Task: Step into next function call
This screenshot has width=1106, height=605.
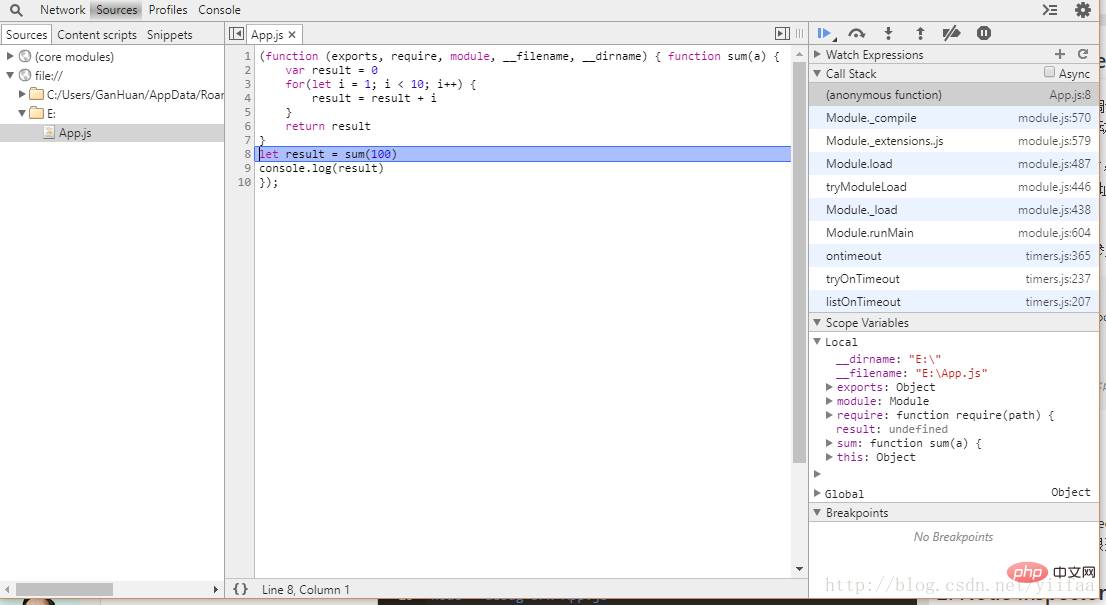Action: [888, 33]
